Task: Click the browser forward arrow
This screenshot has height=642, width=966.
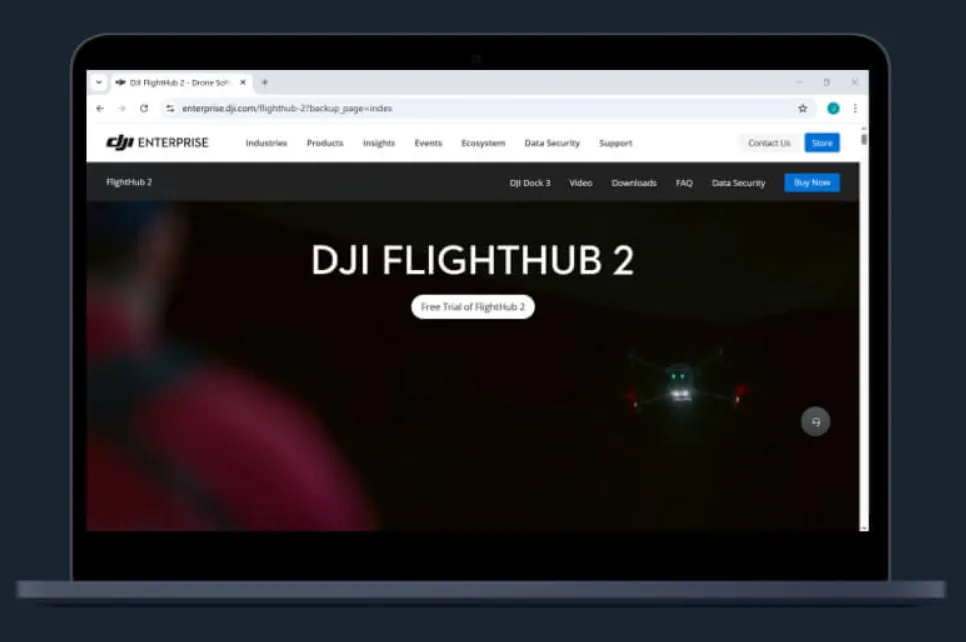Action: (x=120, y=108)
